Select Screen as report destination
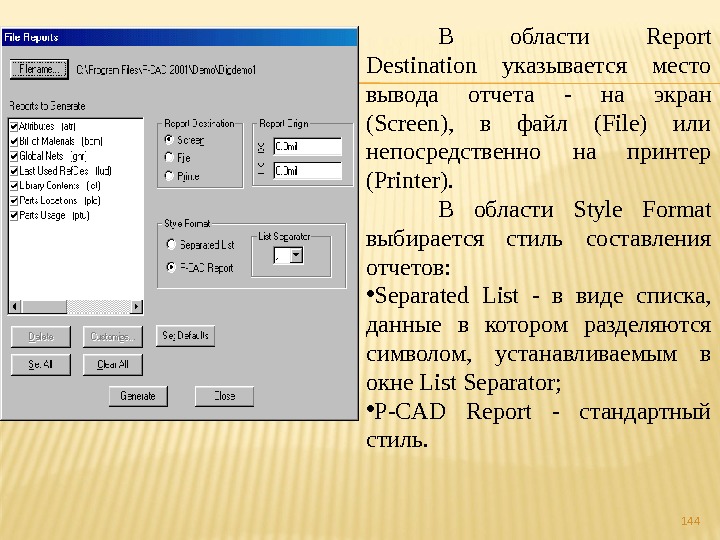 pyautogui.click(x=169, y=140)
